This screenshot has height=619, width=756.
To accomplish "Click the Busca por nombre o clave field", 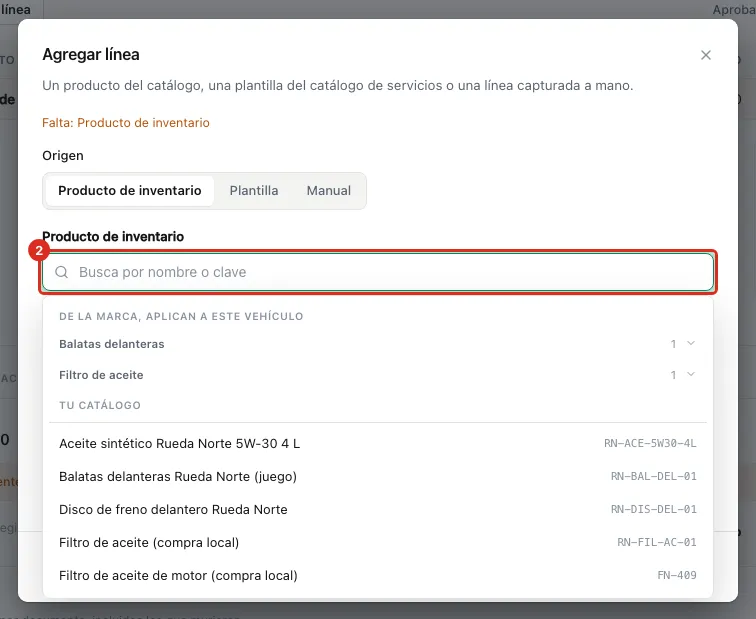I will [378, 272].
